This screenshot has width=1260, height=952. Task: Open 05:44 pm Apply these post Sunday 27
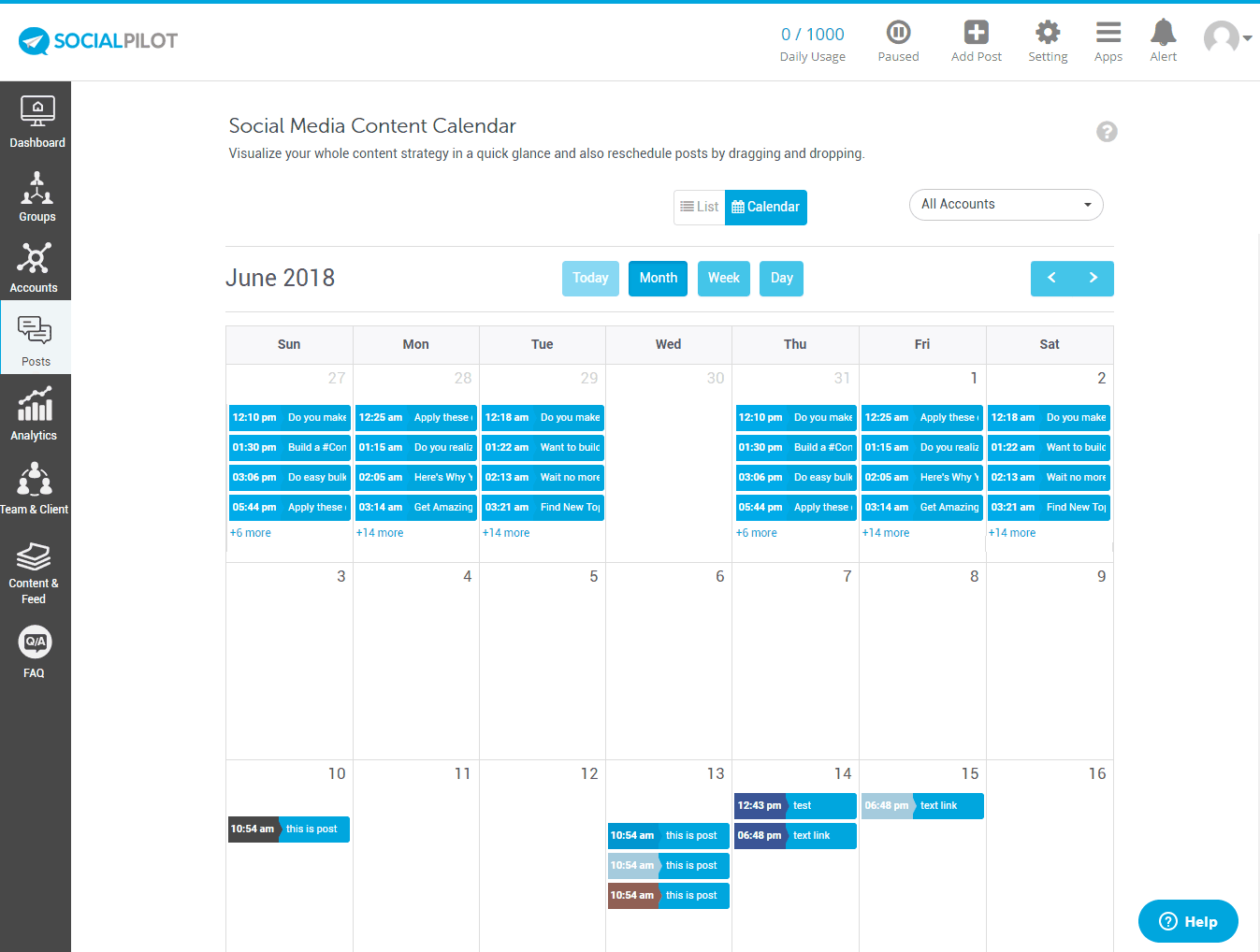(x=289, y=508)
